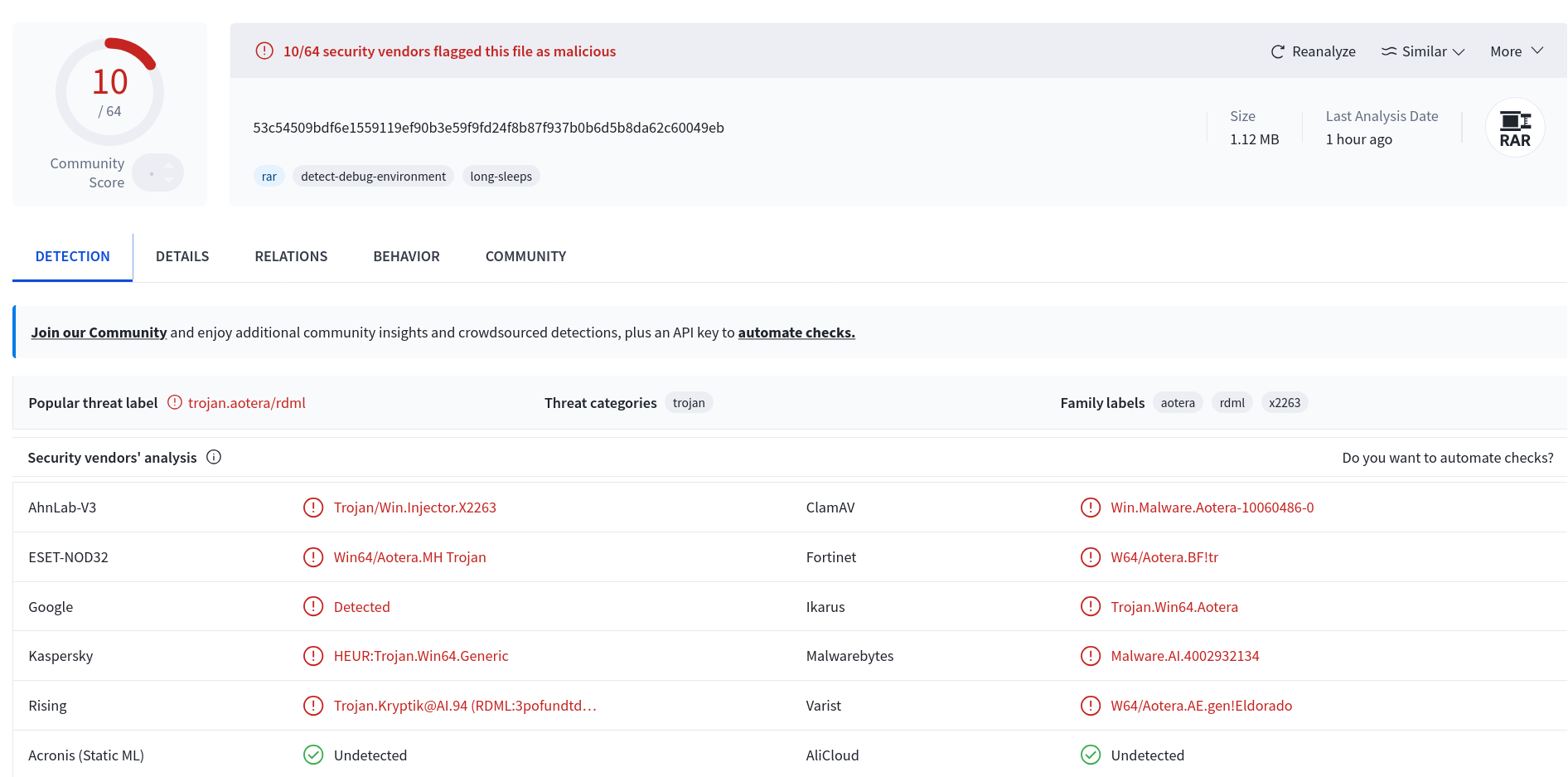
Task: Click the malicious warning icon in header banner
Action: pyautogui.click(x=264, y=51)
